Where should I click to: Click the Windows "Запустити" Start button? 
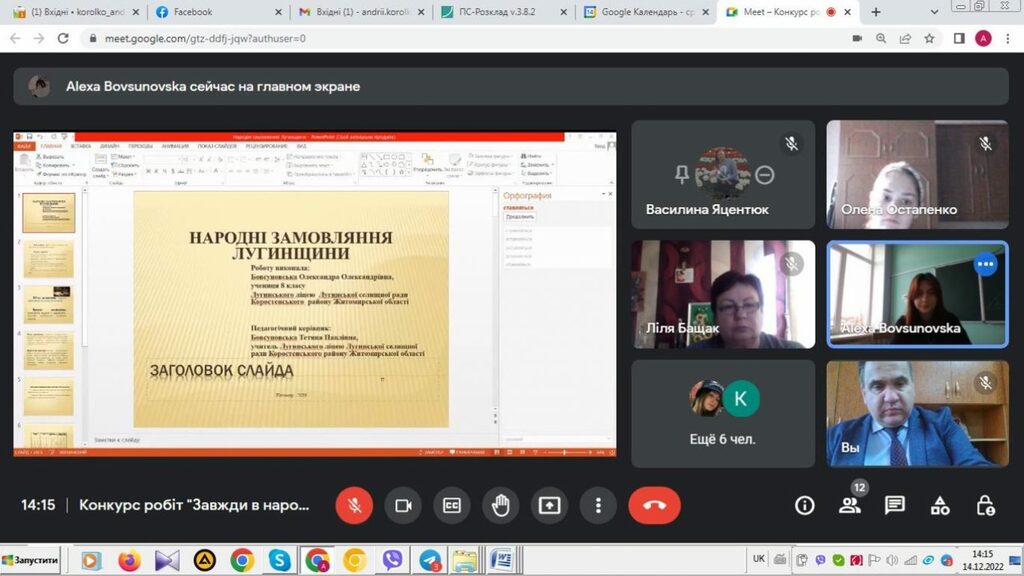point(32,558)
